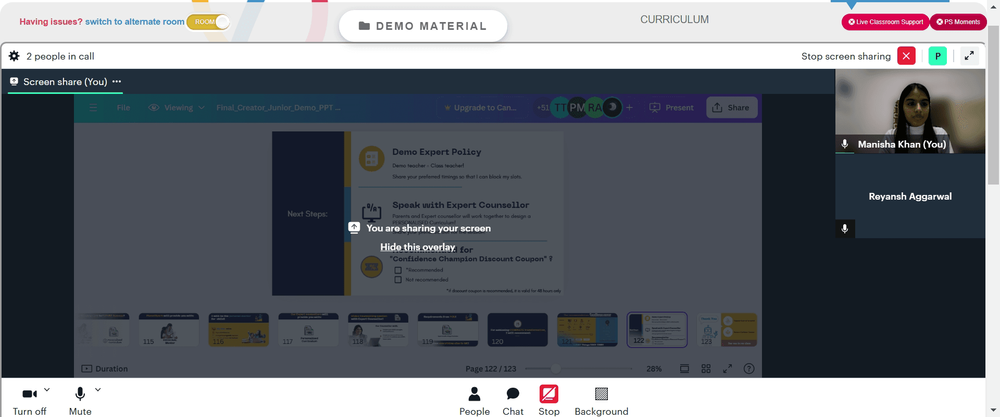
Task: Click Manisha Khan's microphone indicator
Action: [x=845, y=144]
